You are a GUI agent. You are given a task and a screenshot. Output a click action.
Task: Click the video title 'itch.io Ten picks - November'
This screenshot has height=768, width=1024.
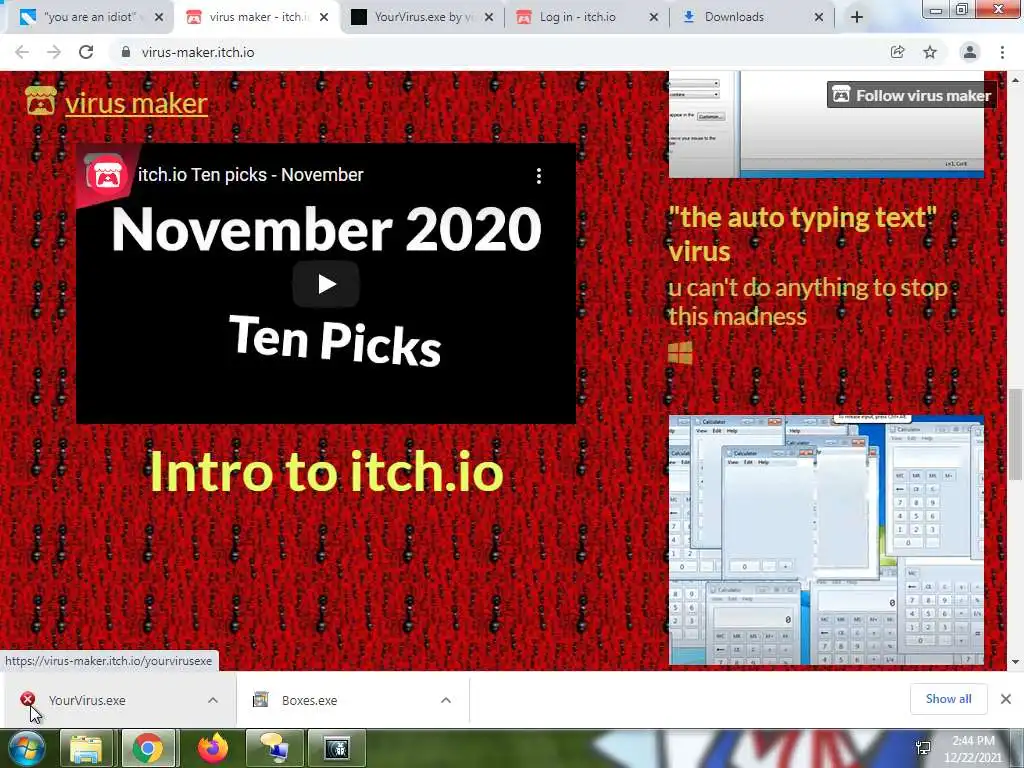pos(250,175)
